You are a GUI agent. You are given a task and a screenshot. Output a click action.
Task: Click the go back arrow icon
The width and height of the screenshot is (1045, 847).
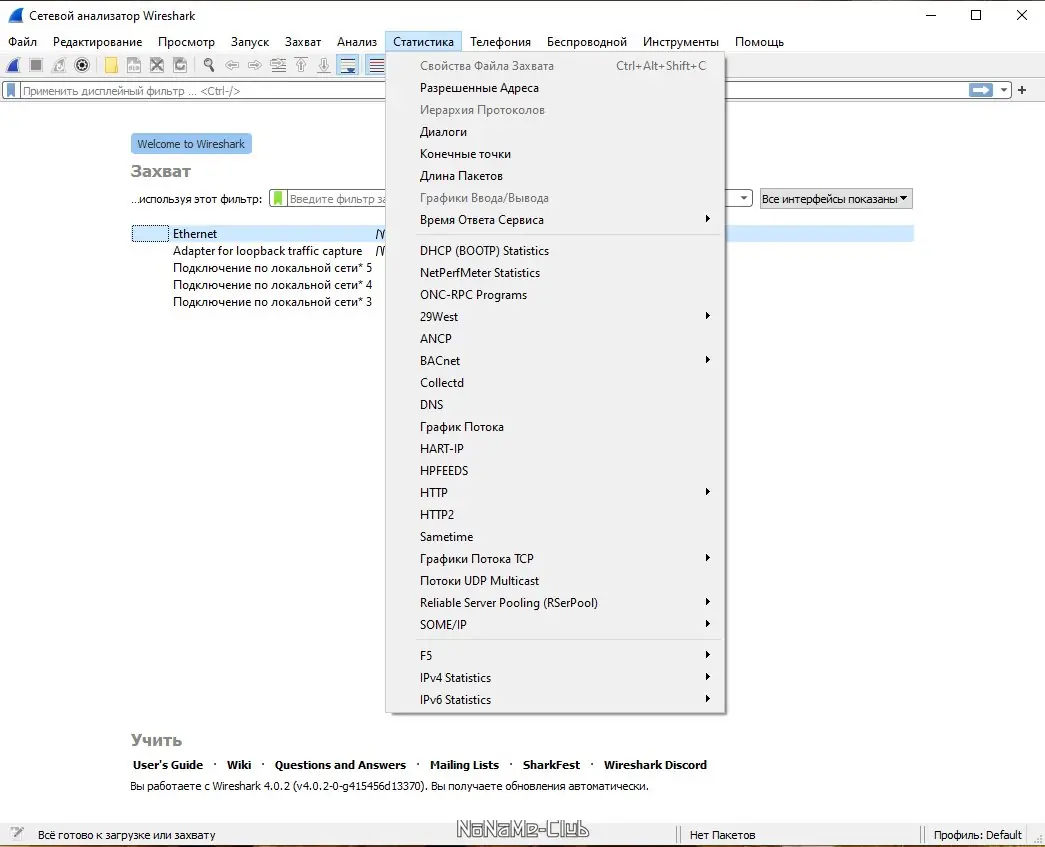point(232,65)
